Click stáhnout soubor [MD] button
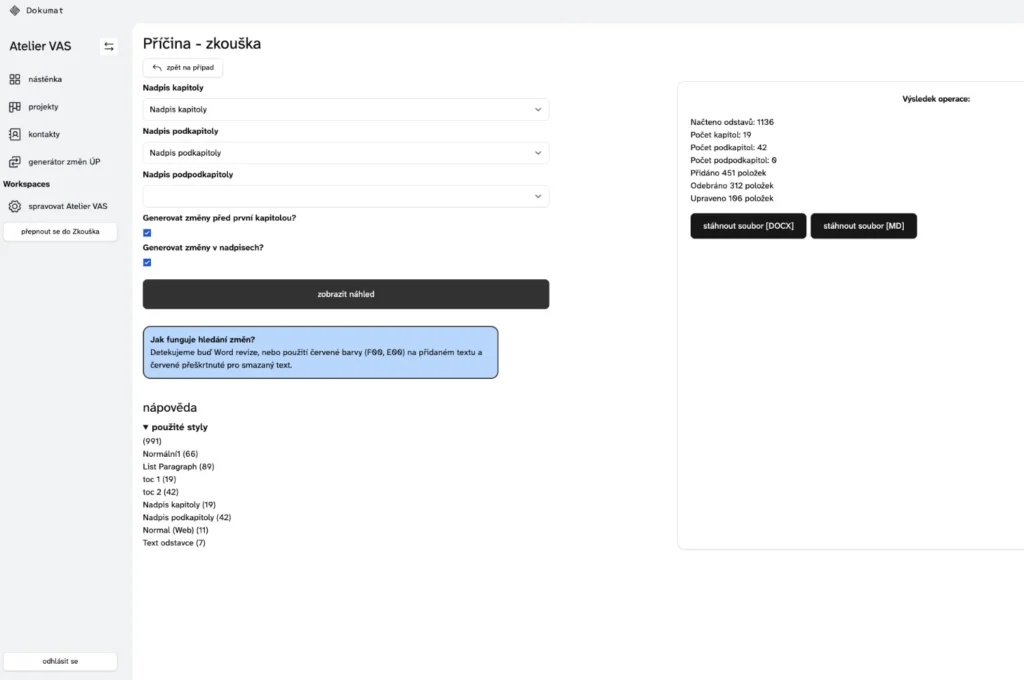The height and width of the screenshot is (680, 1024). tap(863, 226)
